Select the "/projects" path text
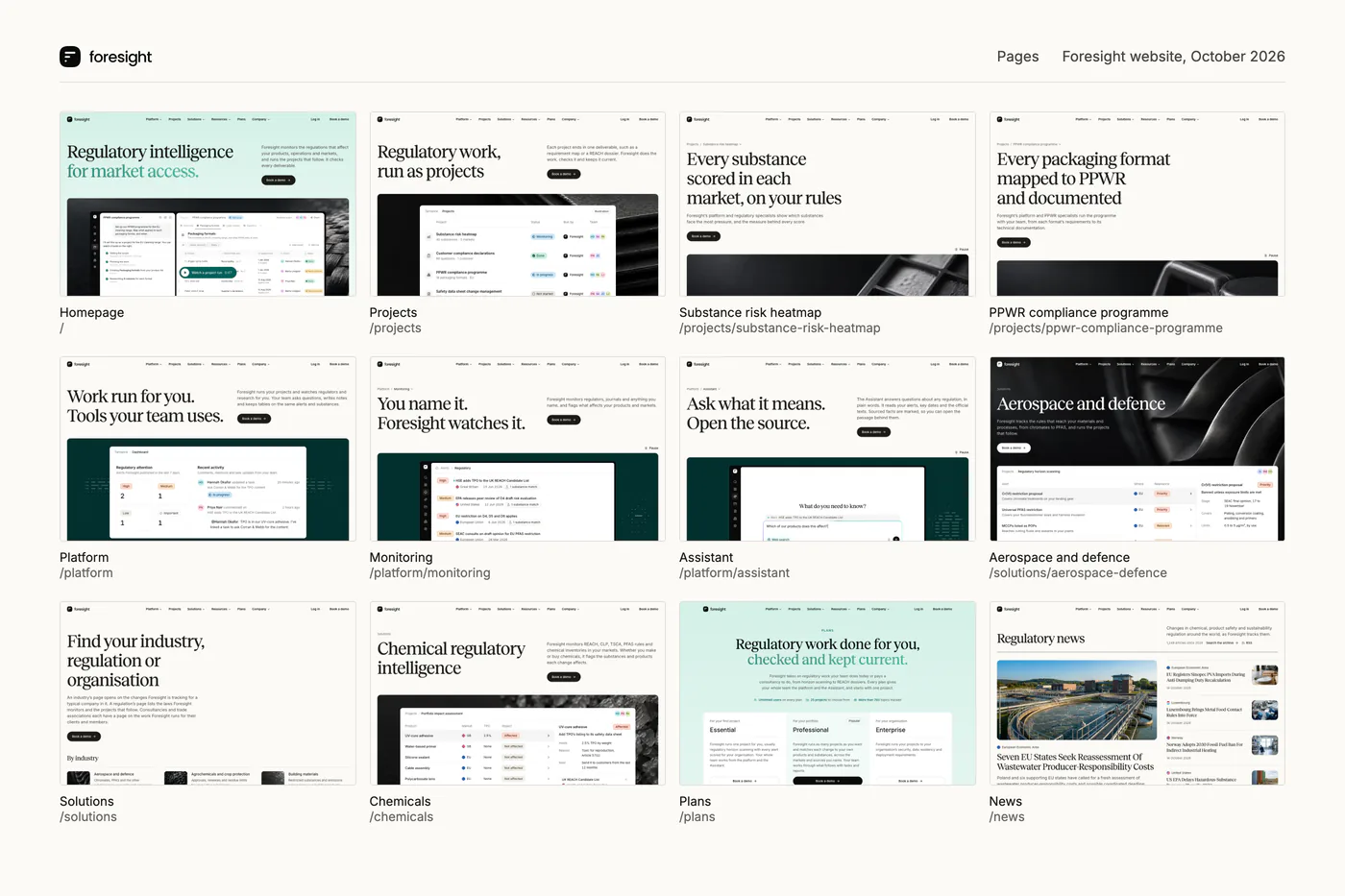Screen dimensions: 1345x896 click(x=396, y=328)
